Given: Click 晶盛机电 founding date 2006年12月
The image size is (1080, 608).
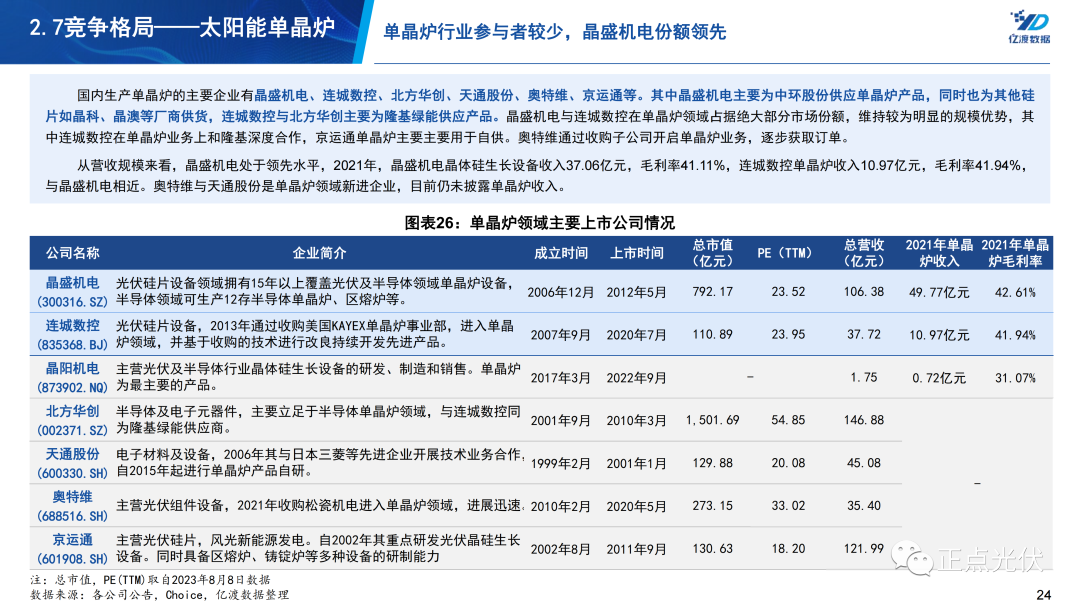Looking at the screenshot, I should point(561,292).
